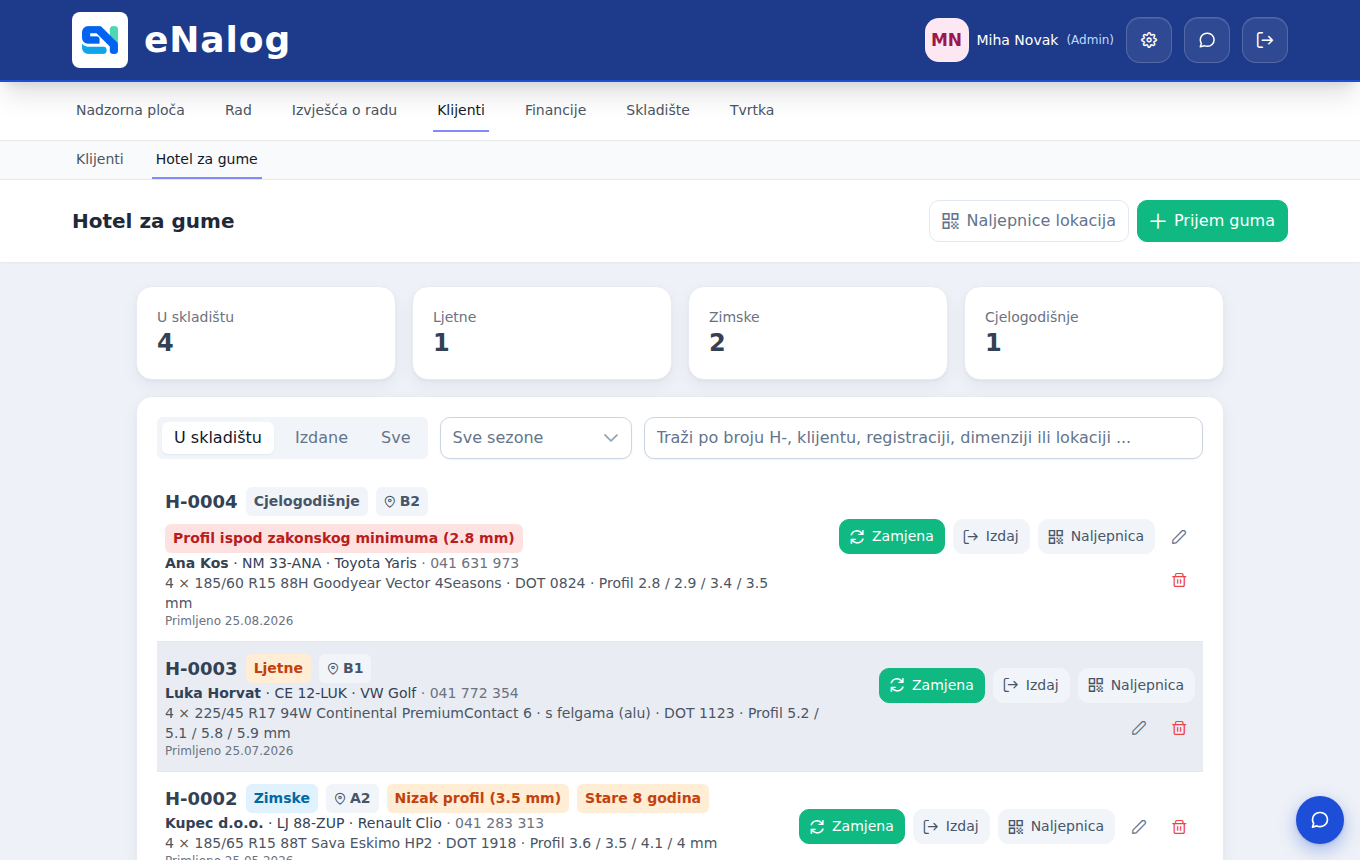Delete entry H-0003 with trash icon
The image size is (1360, 860).
point(1179,728)
